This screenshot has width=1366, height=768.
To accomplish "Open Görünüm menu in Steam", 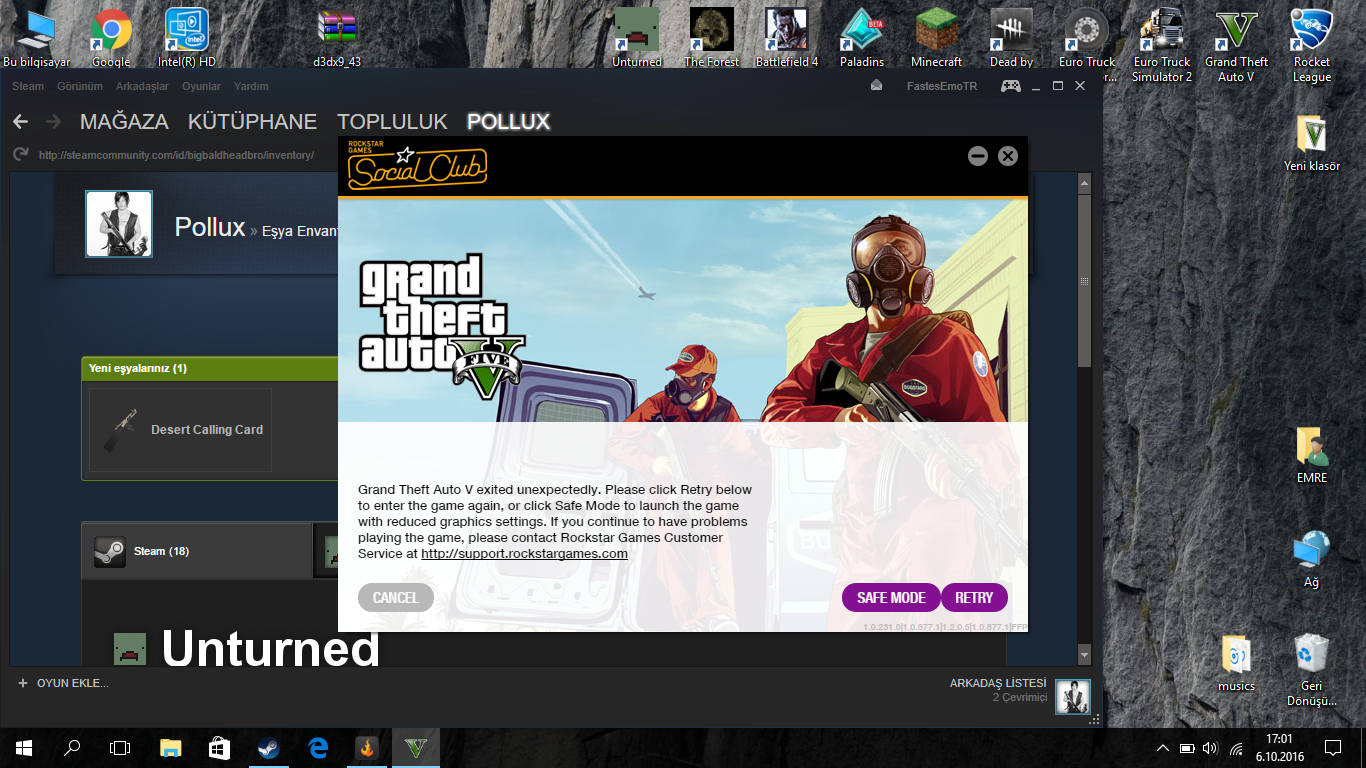I will [80, 86].
